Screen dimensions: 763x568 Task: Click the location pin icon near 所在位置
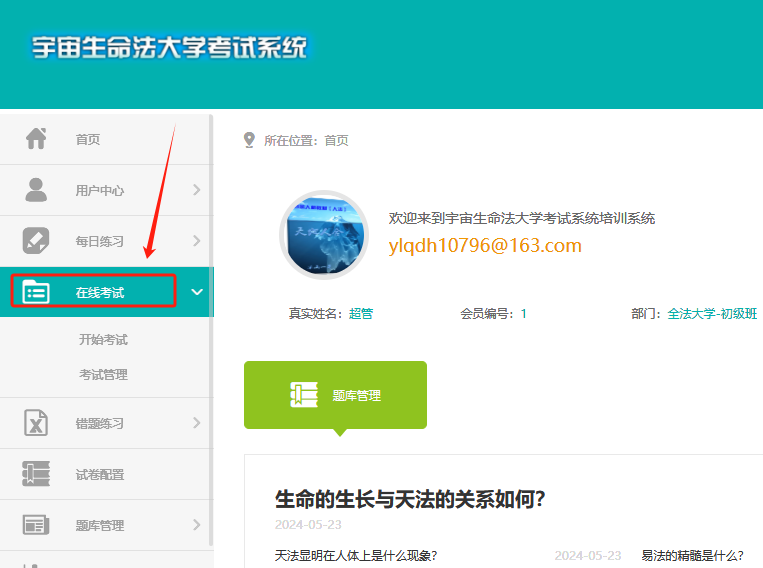pos(249,140)
